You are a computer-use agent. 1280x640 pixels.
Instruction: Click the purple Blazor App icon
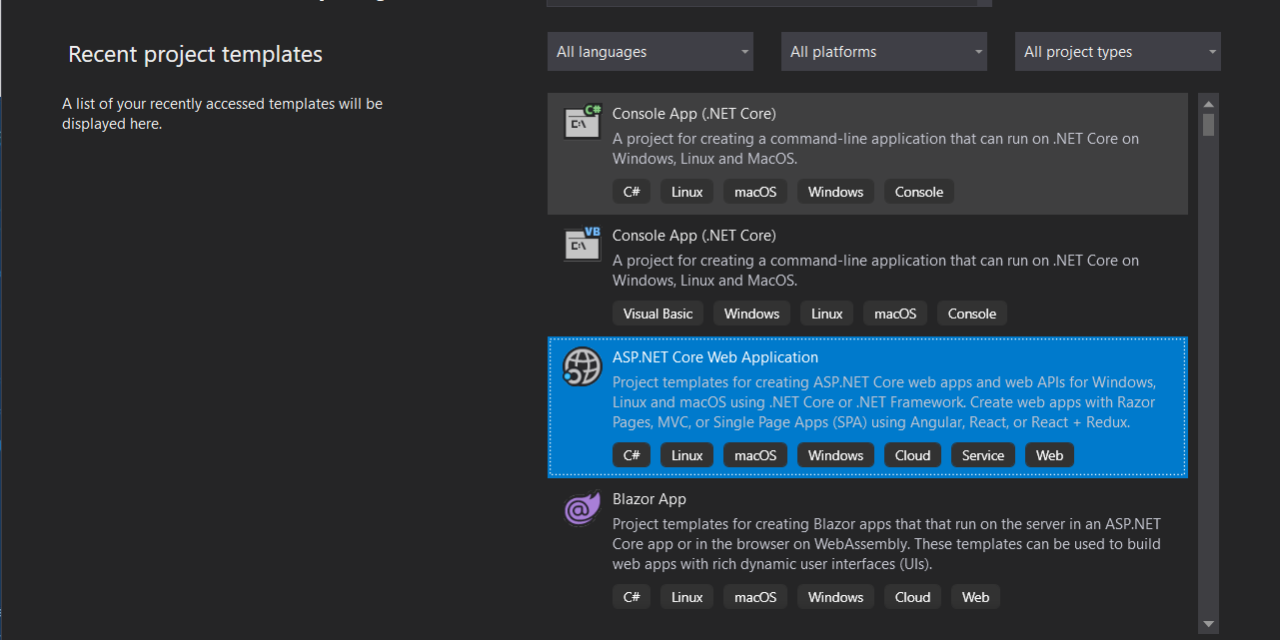pos(582,509)
